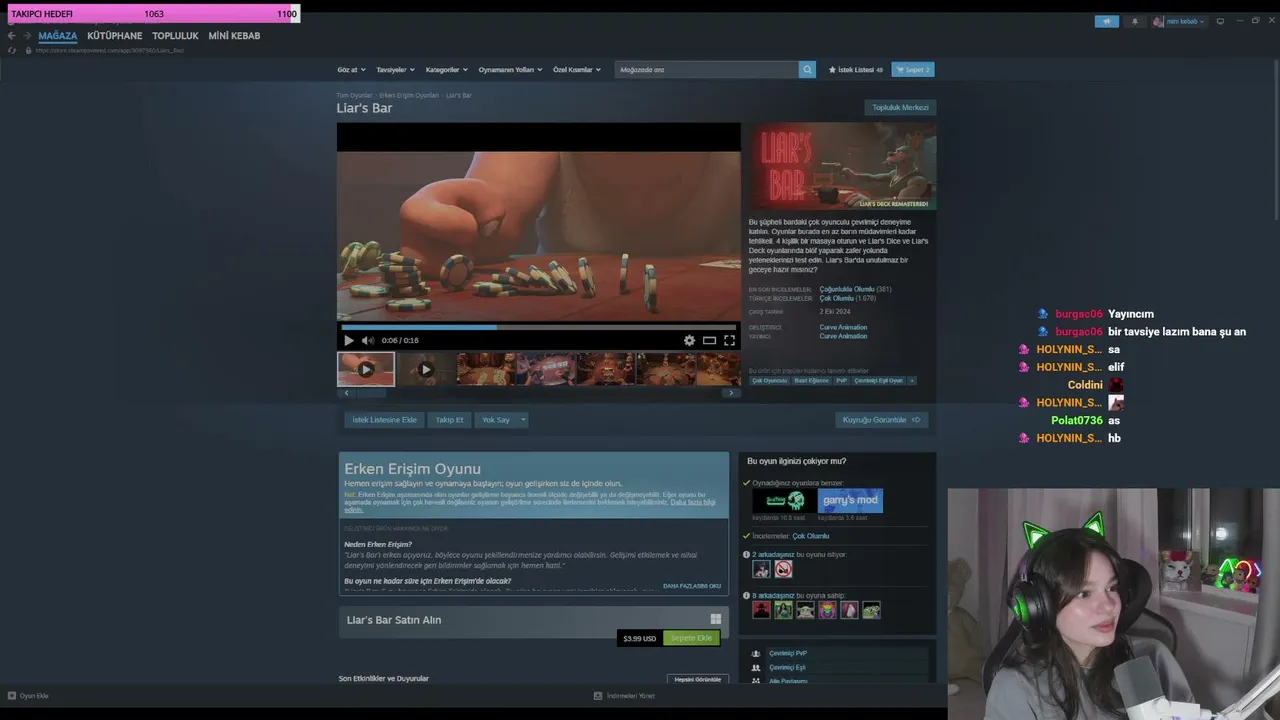
Task: Expand the Yok Say dropdown arrow
Action: coord(522,420)
